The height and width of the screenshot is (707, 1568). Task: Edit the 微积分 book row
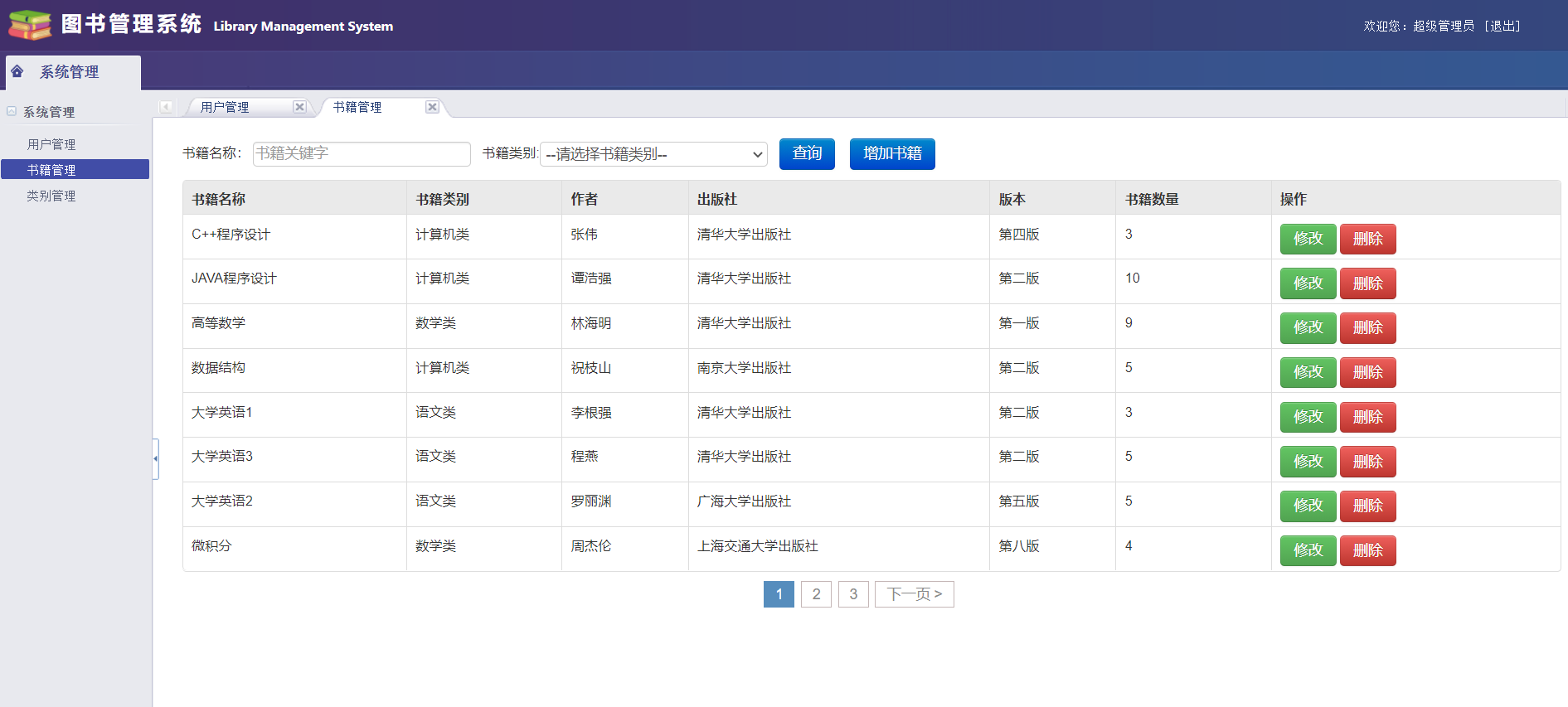(x=1308, y=550)
